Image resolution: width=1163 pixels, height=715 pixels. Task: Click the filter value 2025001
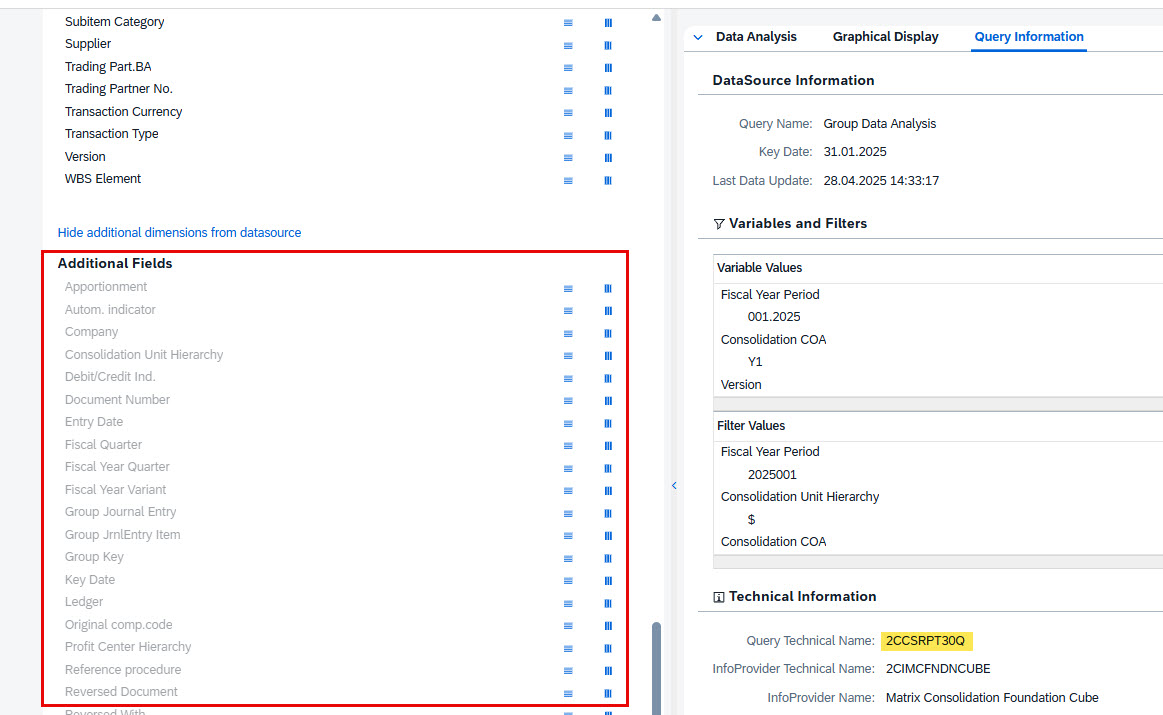pos(772,475)
